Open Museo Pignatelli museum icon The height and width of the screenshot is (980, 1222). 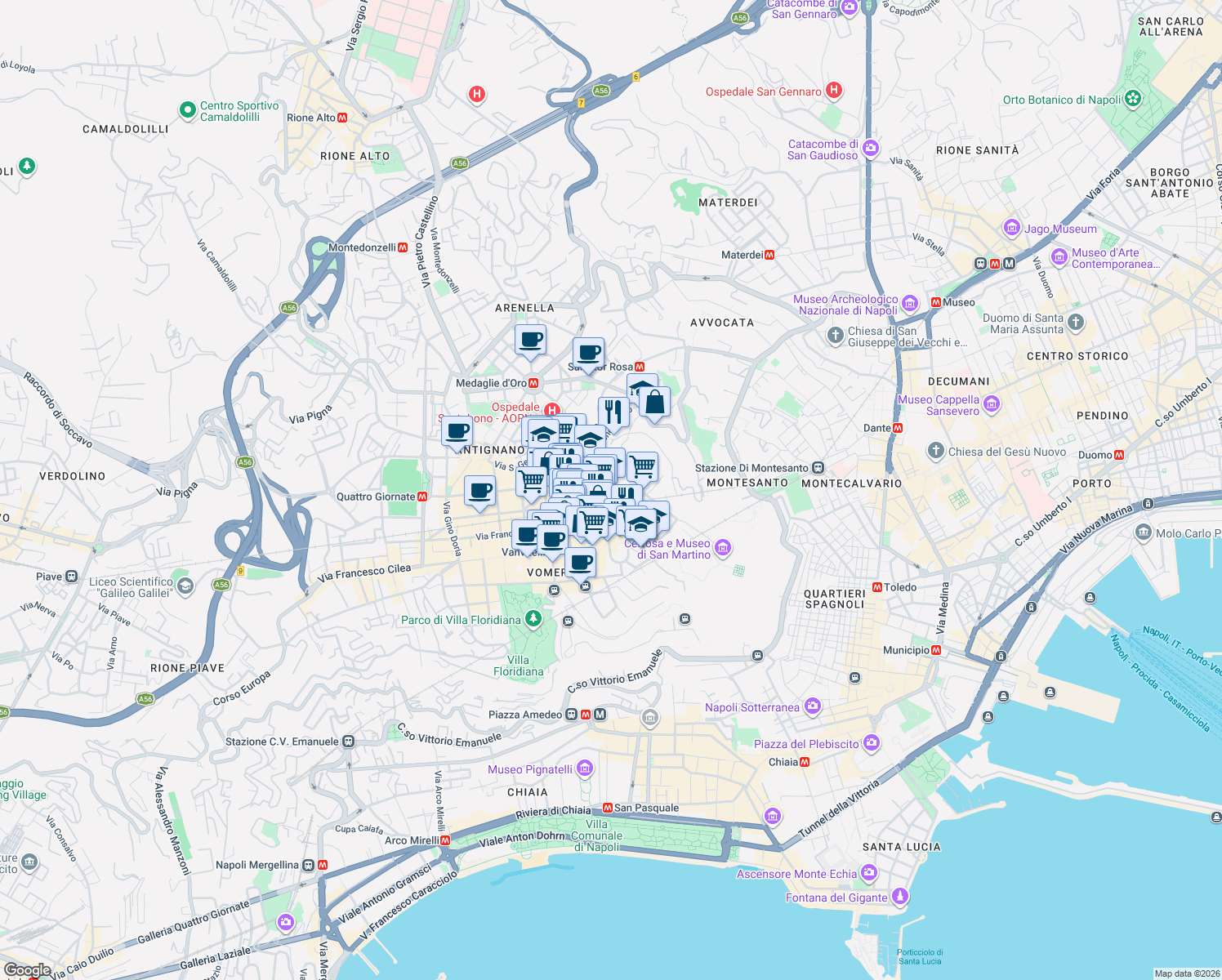pos(584,768)
